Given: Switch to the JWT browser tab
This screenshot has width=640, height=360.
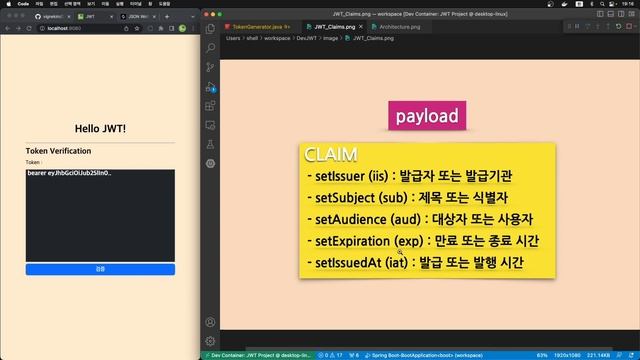Looking at the screenshot, I should 95,17.
